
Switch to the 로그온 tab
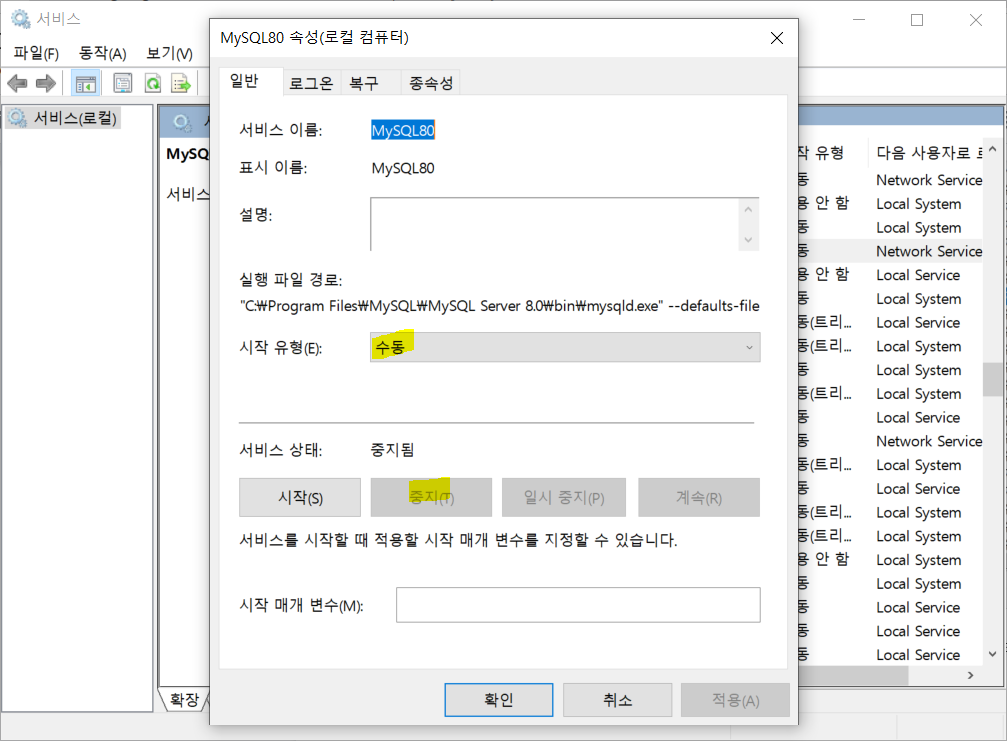point(311,83)
